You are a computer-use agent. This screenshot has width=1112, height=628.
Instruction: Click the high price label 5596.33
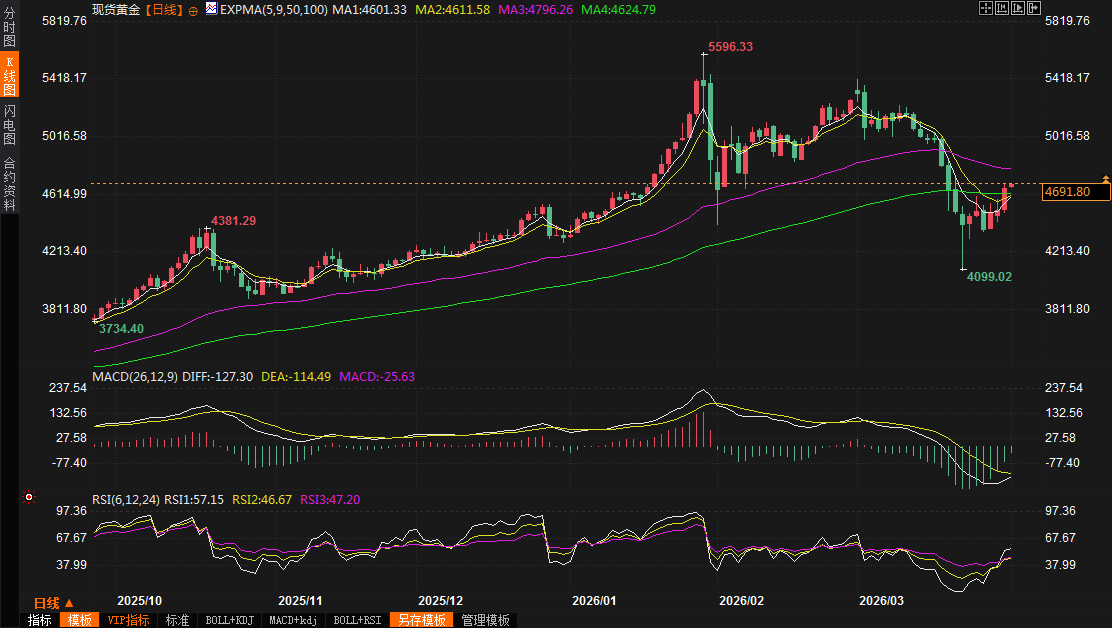730,47
